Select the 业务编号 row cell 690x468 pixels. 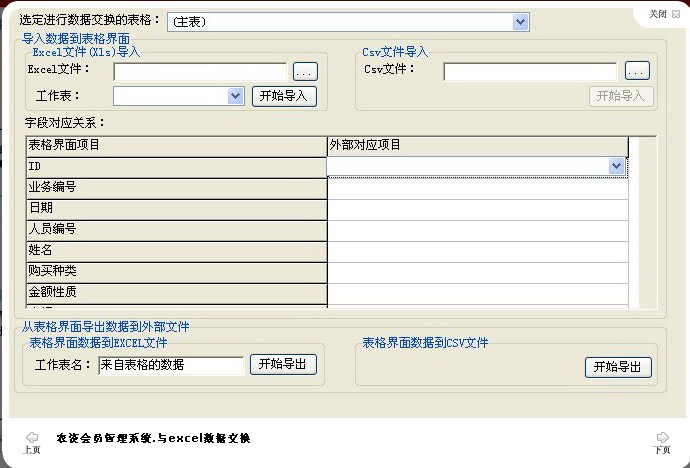point(176,188)
